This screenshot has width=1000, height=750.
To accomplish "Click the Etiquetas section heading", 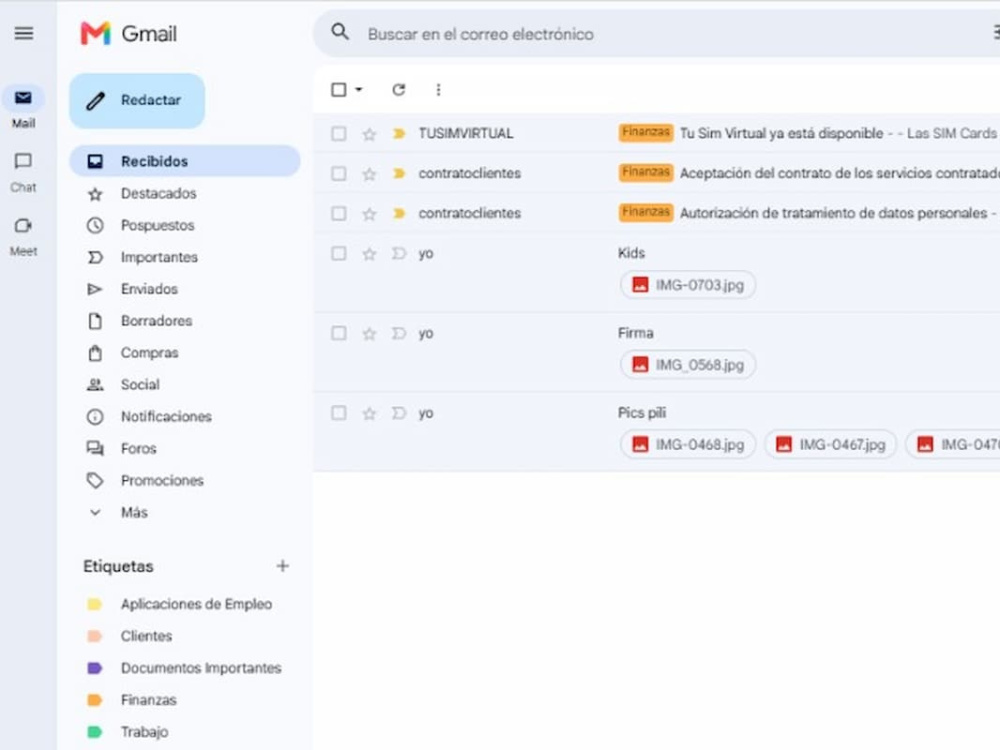I will (x=119, y=566).
